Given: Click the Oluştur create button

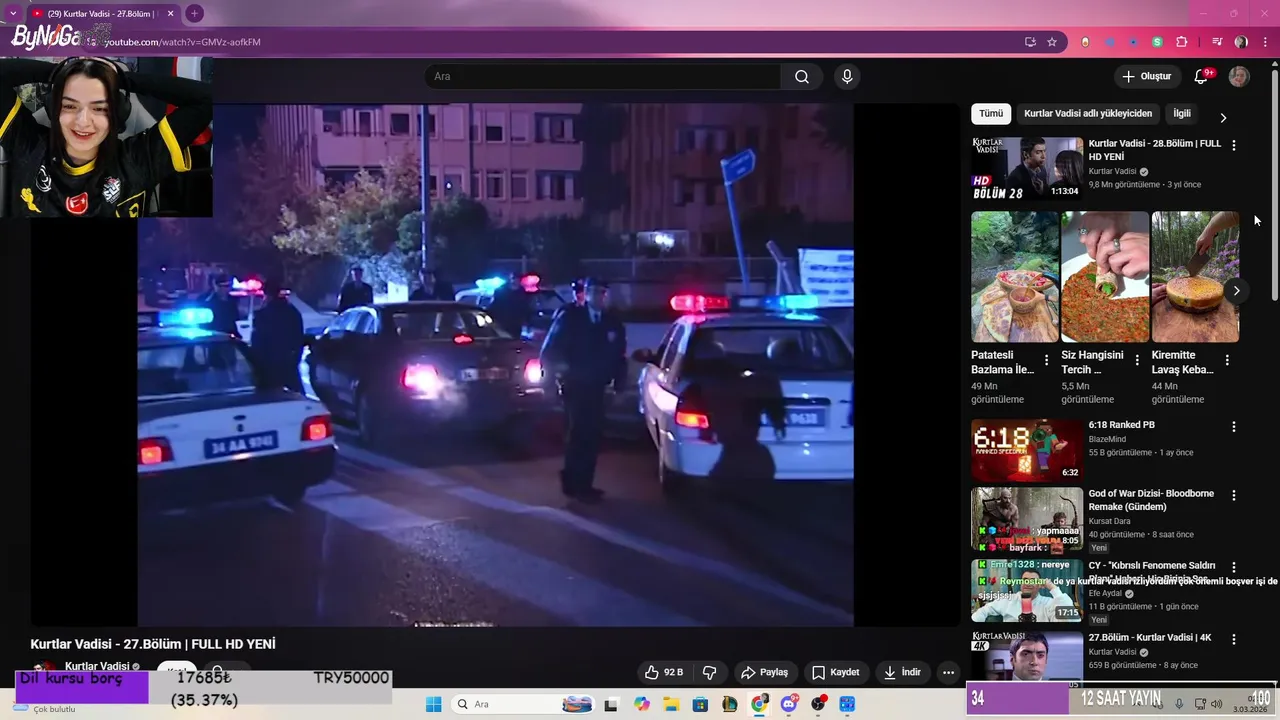Looking at the screenshot, I should point(1146,77).
